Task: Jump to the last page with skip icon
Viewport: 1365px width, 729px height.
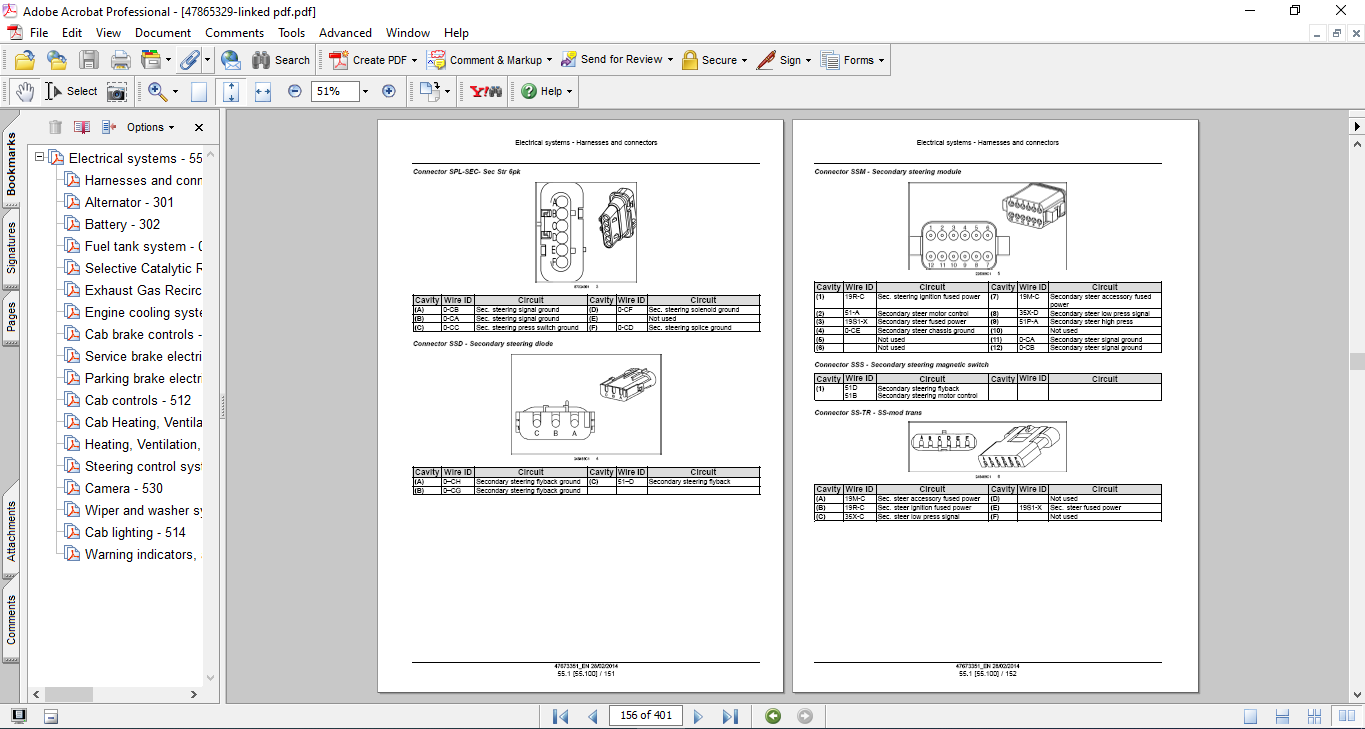Action: (x=731, y=715)
